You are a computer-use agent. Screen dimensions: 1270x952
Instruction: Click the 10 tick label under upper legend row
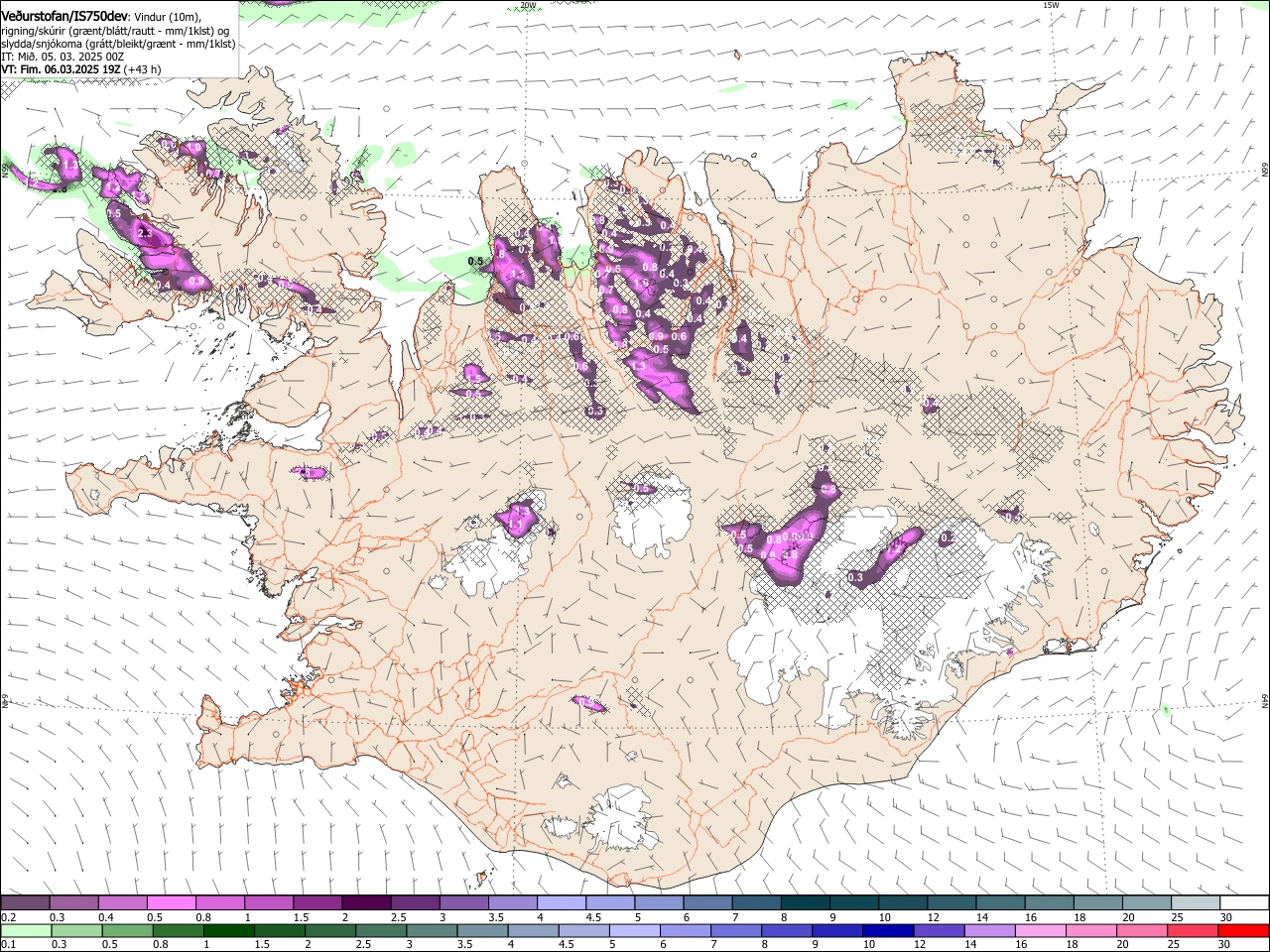point(884,917)
